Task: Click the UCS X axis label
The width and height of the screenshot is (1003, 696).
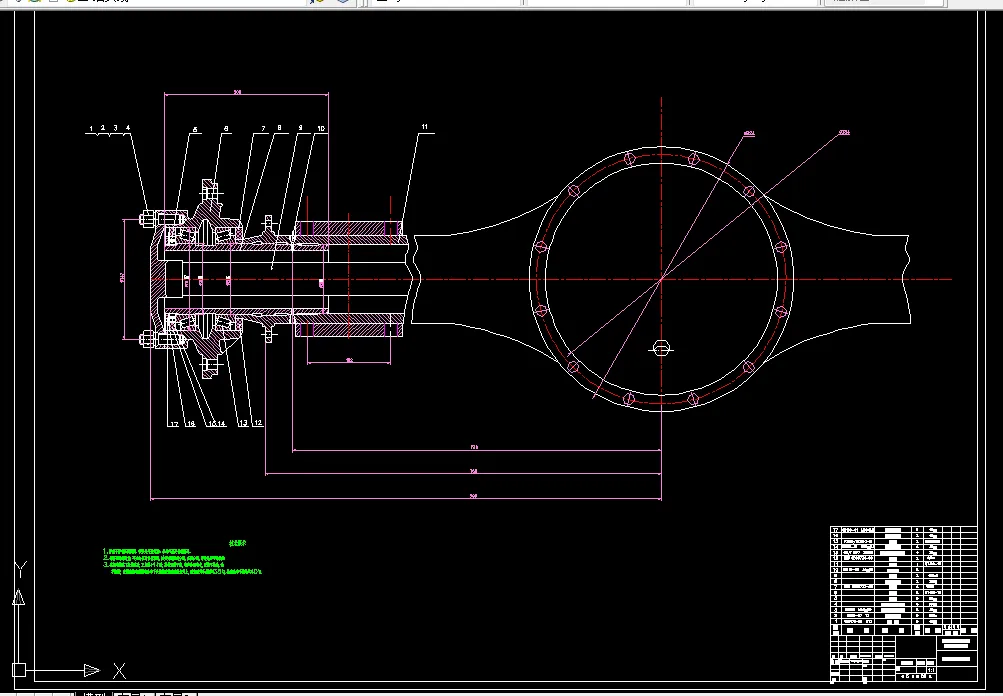Action: (x=119, y=670)
